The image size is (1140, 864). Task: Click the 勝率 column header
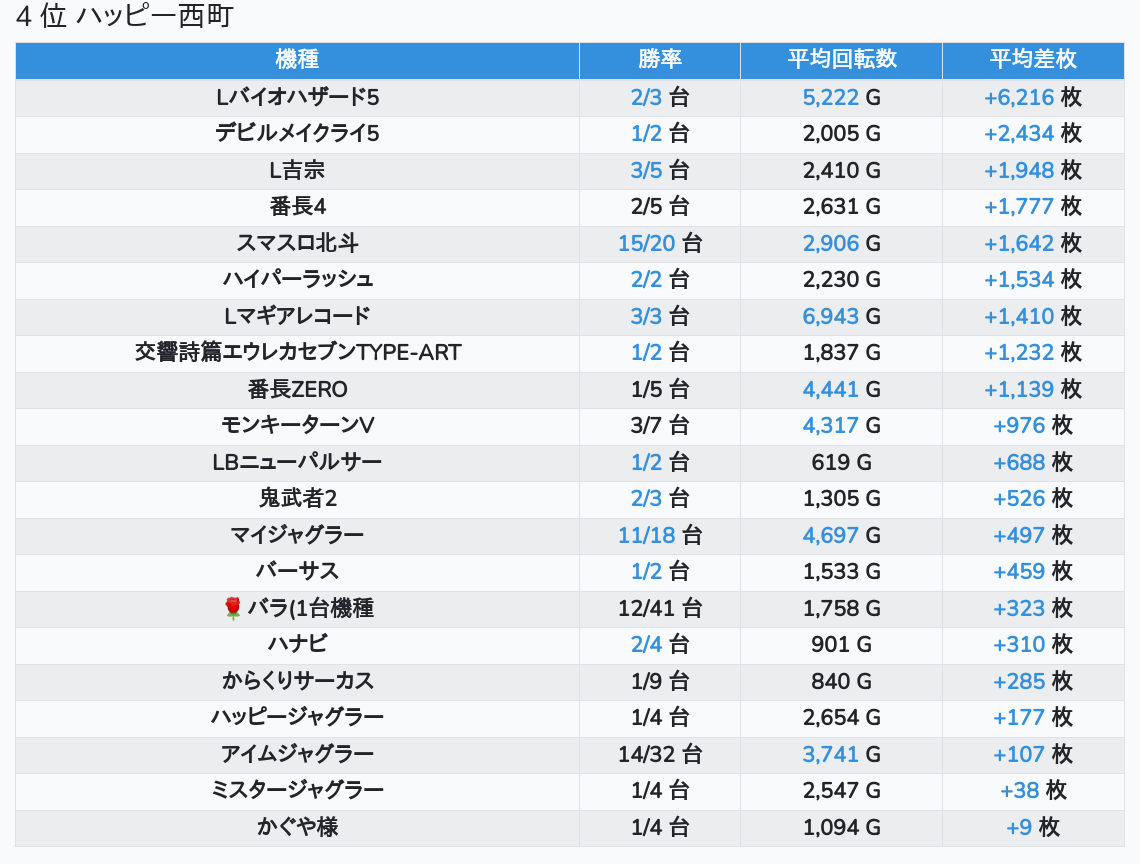pos(659,59)
